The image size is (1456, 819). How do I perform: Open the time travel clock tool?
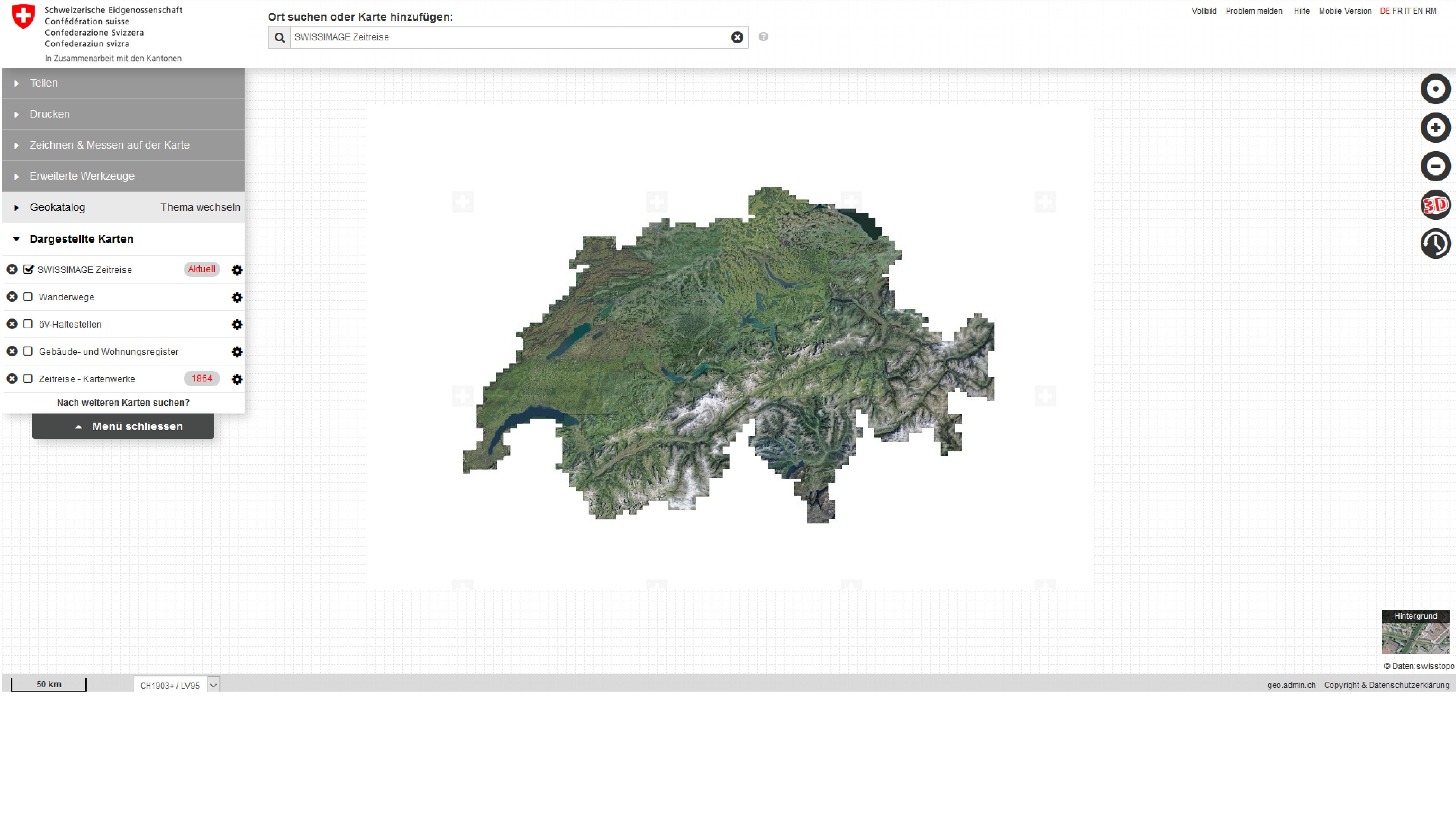1435,244
